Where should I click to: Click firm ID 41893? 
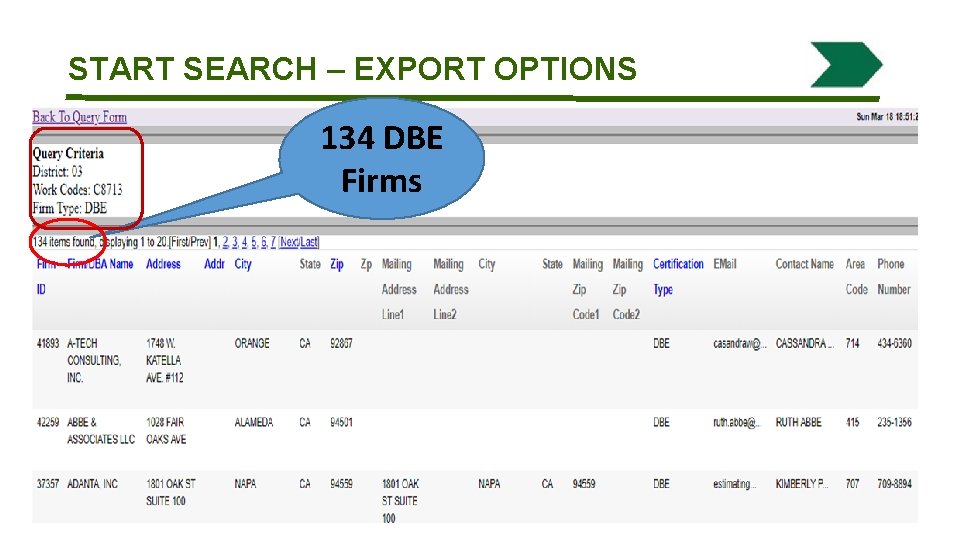[48, 343]
